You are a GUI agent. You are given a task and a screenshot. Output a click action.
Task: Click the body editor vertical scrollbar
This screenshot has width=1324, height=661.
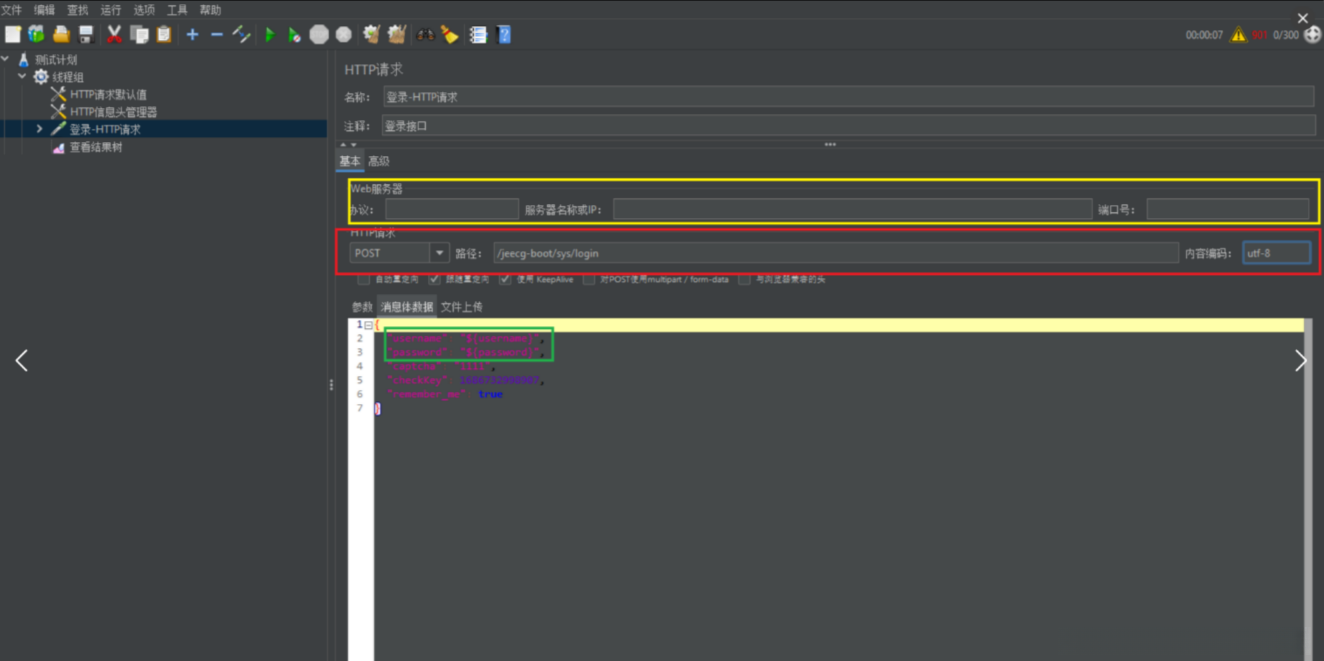coord(1308,490)
